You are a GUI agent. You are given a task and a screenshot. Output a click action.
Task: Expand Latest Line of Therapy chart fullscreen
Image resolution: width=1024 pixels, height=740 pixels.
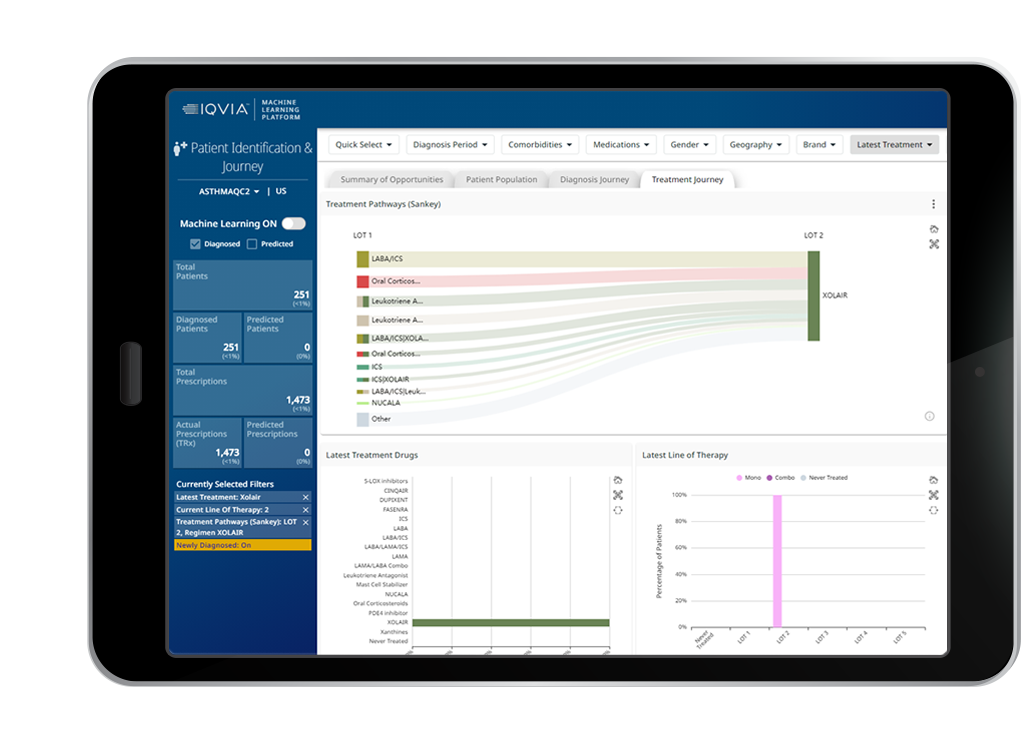(933, 495)
